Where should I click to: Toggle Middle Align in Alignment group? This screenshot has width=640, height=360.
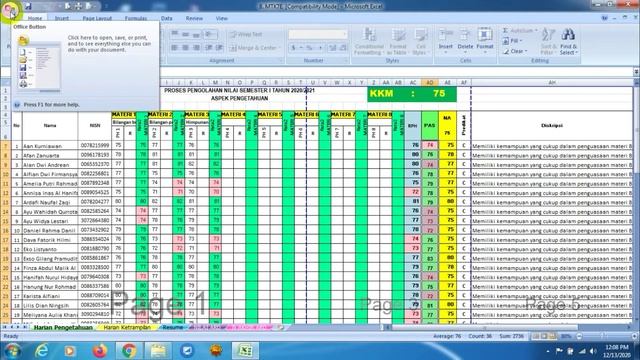[x=185, y=35]
